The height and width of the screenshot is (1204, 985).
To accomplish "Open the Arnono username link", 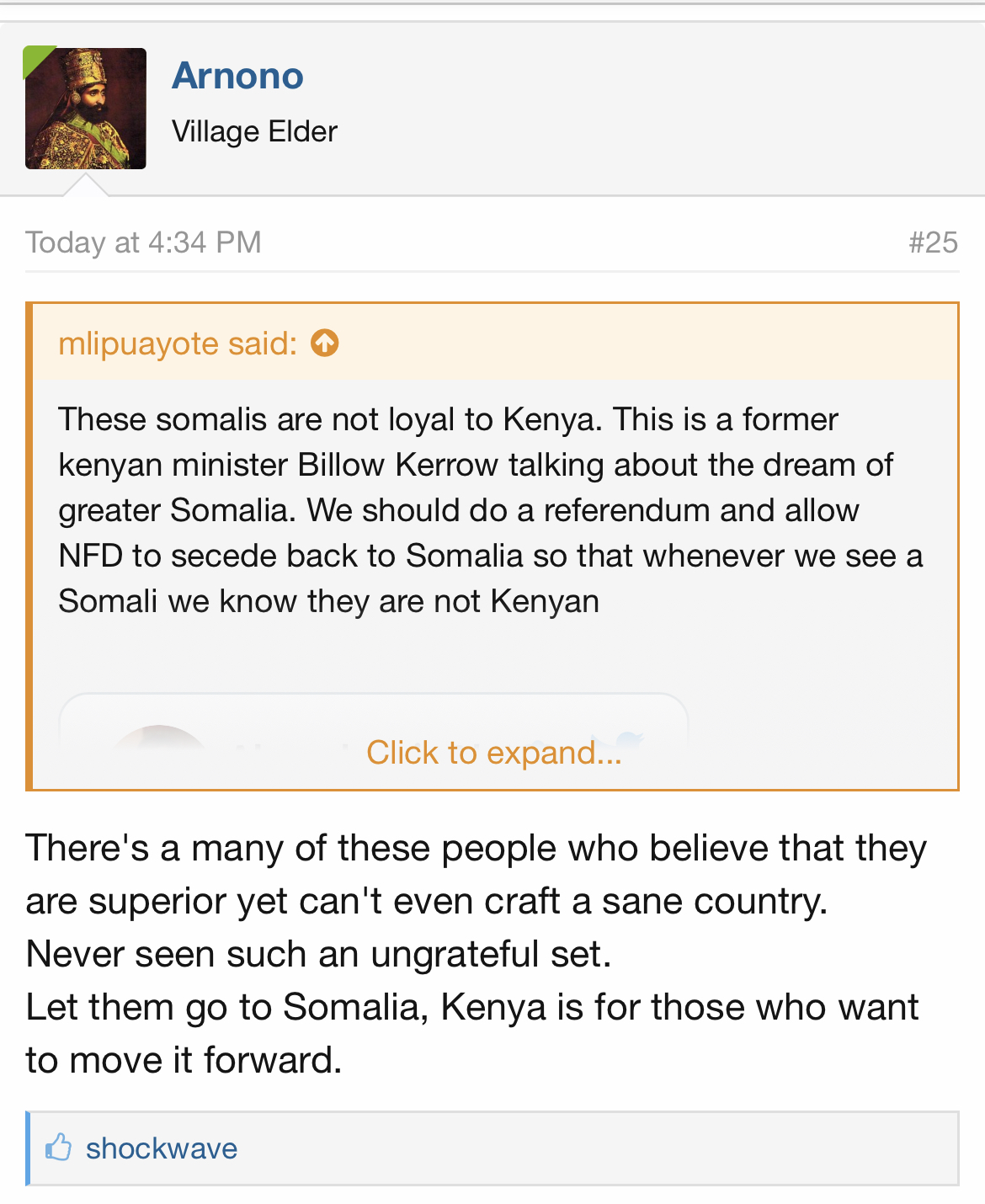I will tap(237, 76).
